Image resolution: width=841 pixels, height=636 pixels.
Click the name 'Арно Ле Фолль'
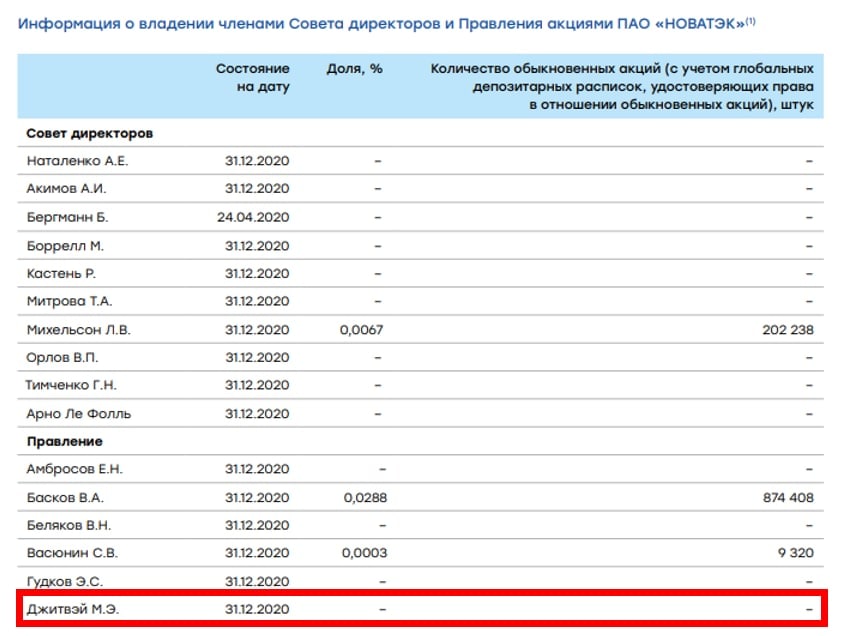click(x=79, y=414)
